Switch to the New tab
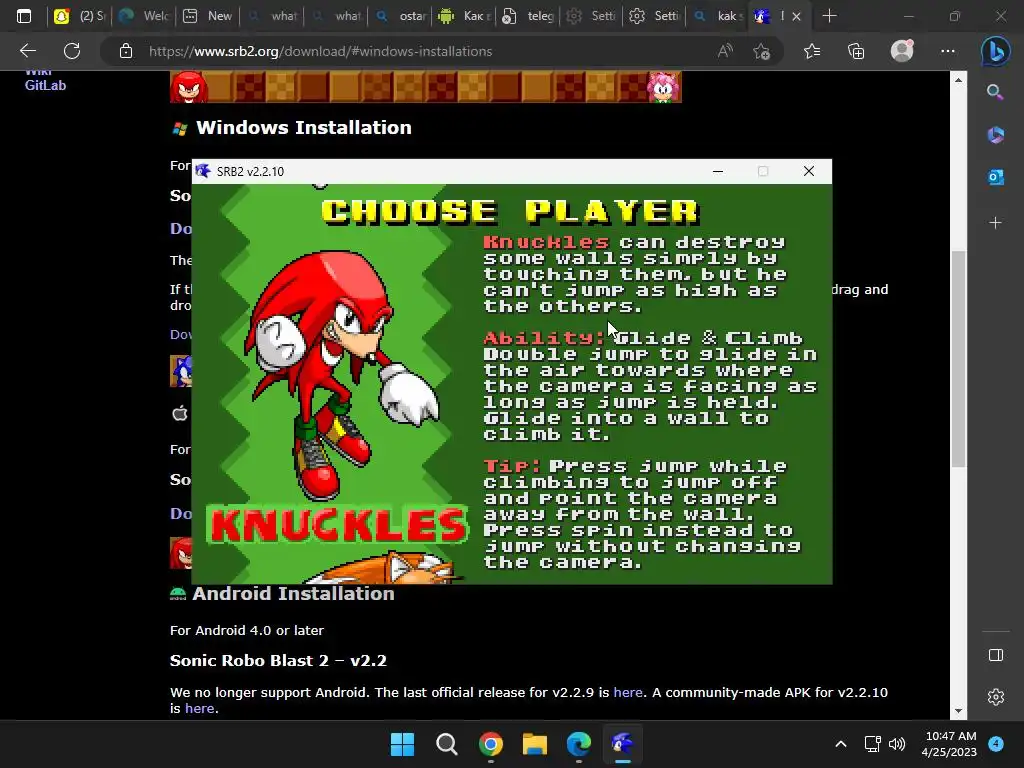Image resolution: width=1024 pixels, height=768 pixels. pyautogui.click(x=208, y=16)
